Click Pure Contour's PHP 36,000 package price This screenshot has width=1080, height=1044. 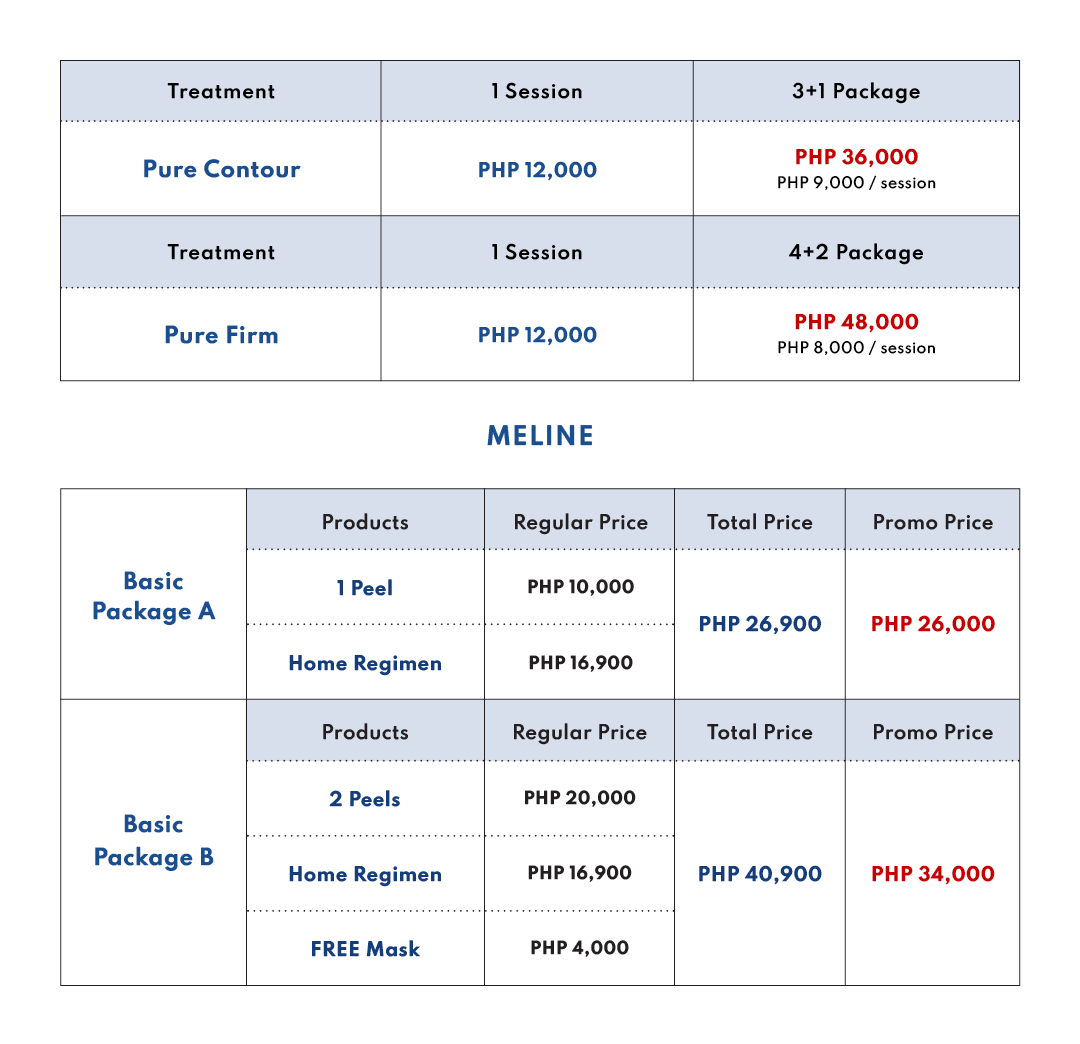856,157
